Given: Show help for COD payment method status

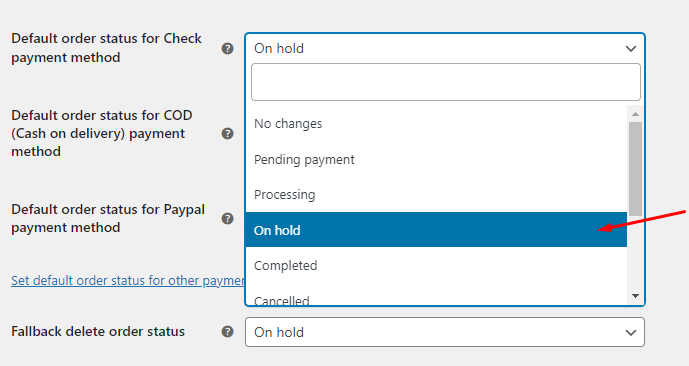Looking at the screenshot, I should click(227, 134).
